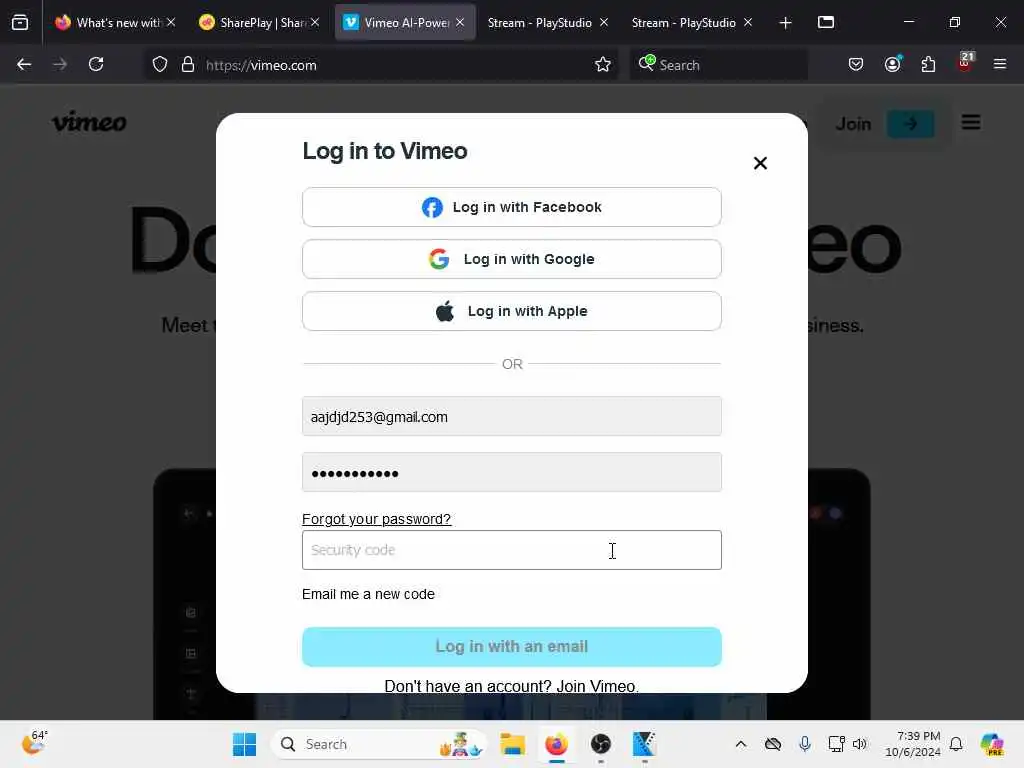Open the Firefox View icon

click(20, 23)
